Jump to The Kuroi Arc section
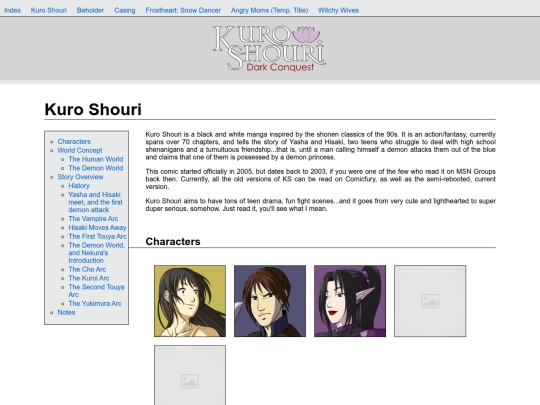The height and width of the screenshot is (405, 540). pos(89,278)
